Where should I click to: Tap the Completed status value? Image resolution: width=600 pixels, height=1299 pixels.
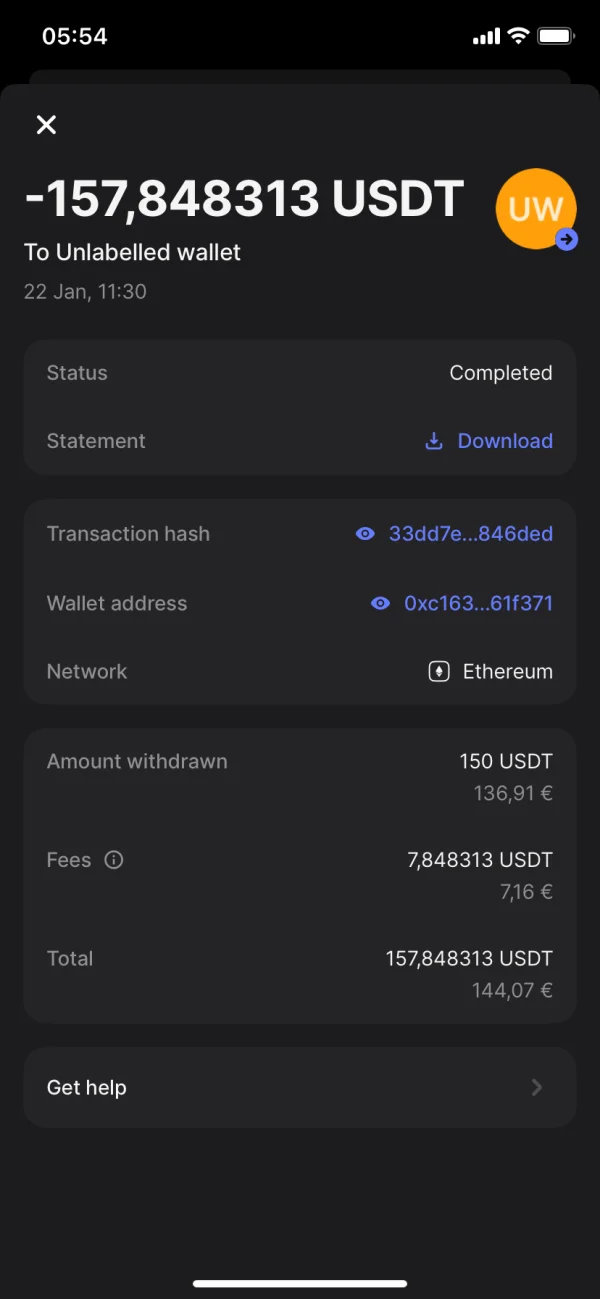(x=500, y=373)
